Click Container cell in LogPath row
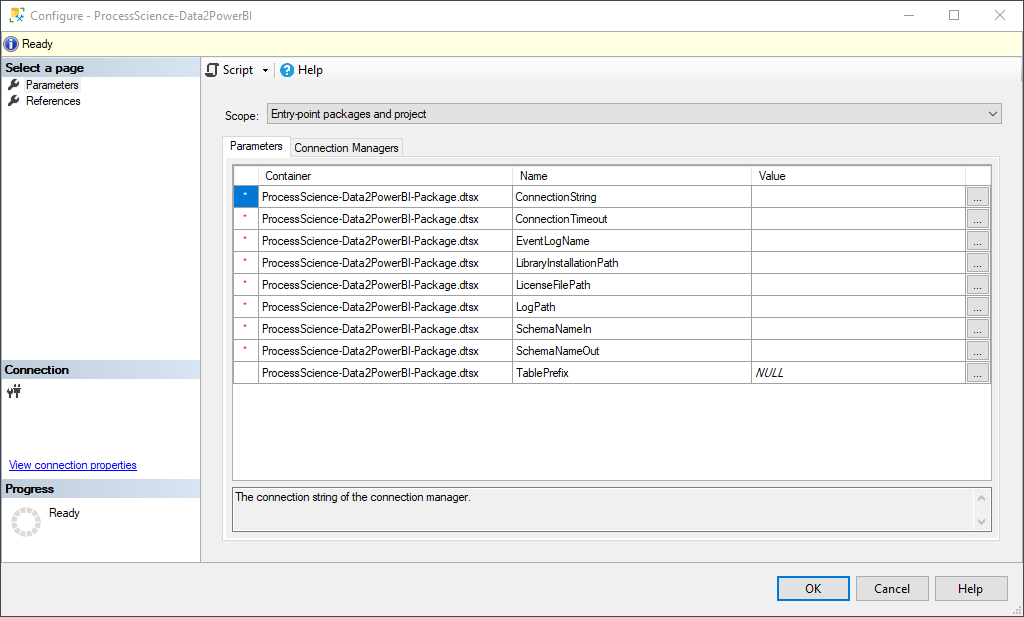Screen dimensions: 1024x617 [385, 307]
